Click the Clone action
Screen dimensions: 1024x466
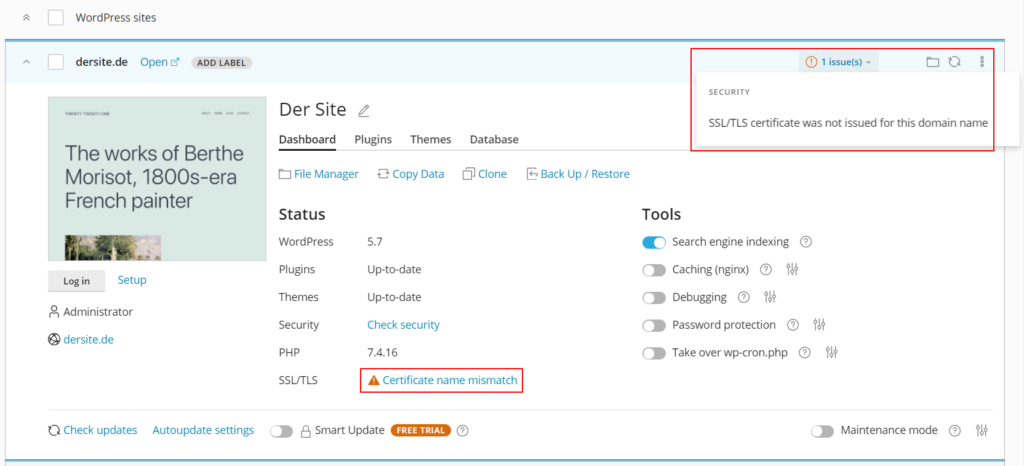tap(485, 174)
